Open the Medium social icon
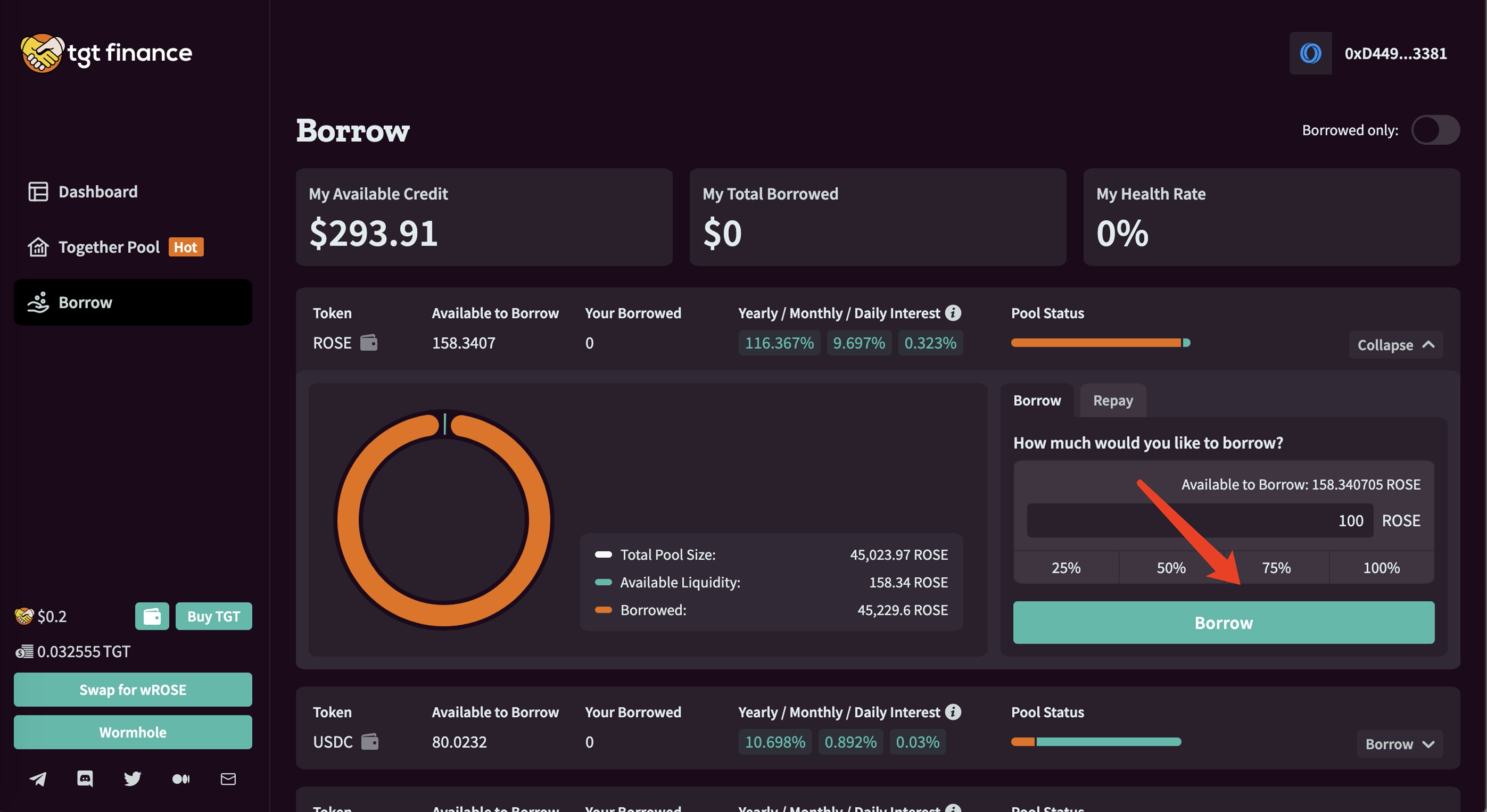 pyautogui.click(x=180, y=778)
